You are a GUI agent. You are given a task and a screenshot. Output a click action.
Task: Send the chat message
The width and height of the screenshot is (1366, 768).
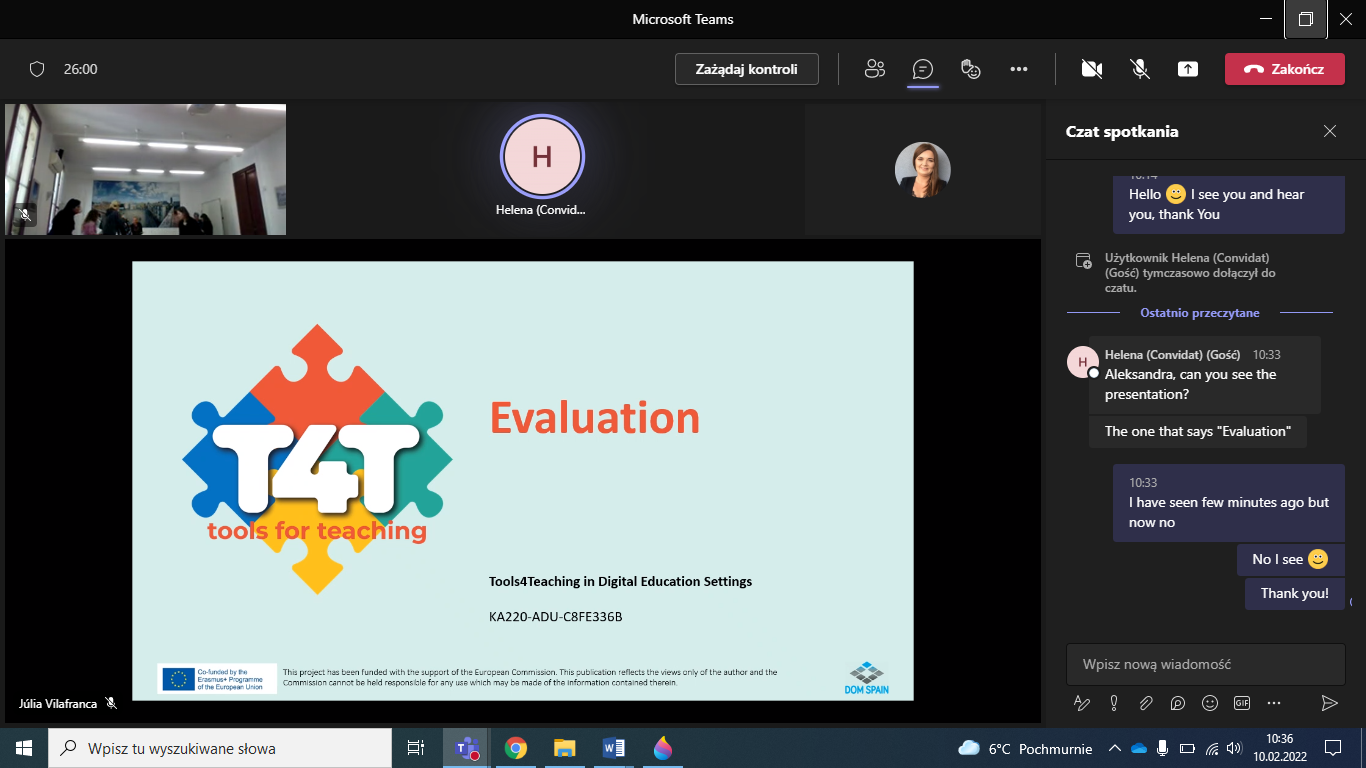pyautogui.click(x=1329, y=703)
